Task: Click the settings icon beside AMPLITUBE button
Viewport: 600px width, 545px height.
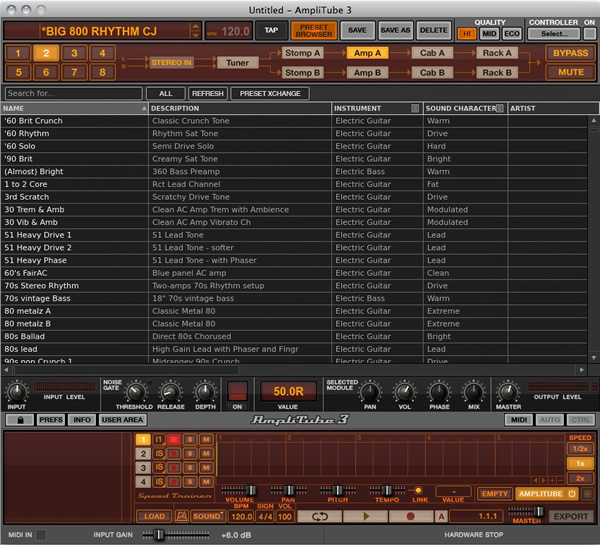Action: click(587, 494)
